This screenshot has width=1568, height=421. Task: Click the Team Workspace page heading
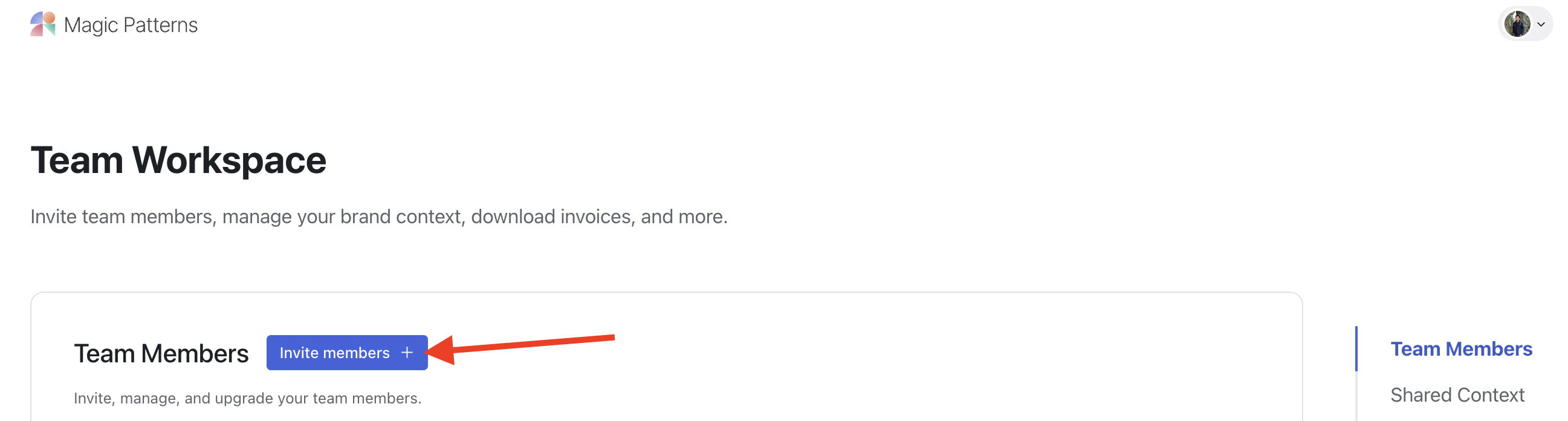coord(178,160)
